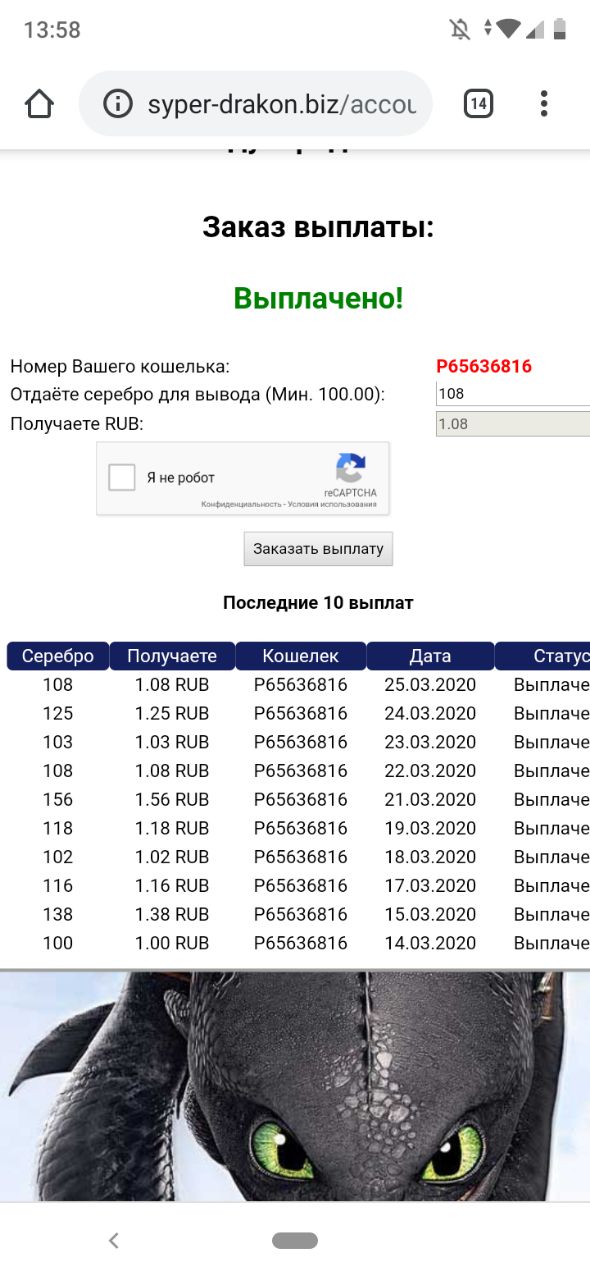Click the silver value 125 in the table
The width and height of the screenshot is (590, 1280).
pos(58,713)
